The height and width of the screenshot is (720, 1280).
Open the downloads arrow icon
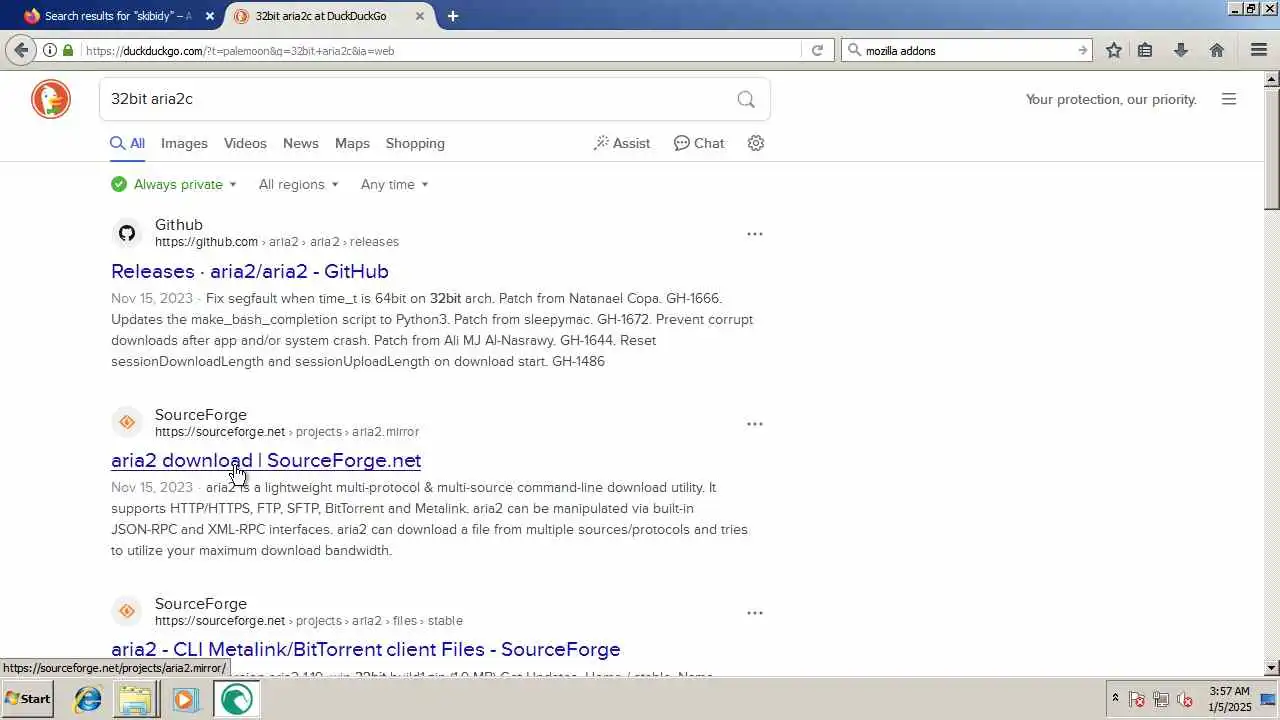[x=1180, y=50]
